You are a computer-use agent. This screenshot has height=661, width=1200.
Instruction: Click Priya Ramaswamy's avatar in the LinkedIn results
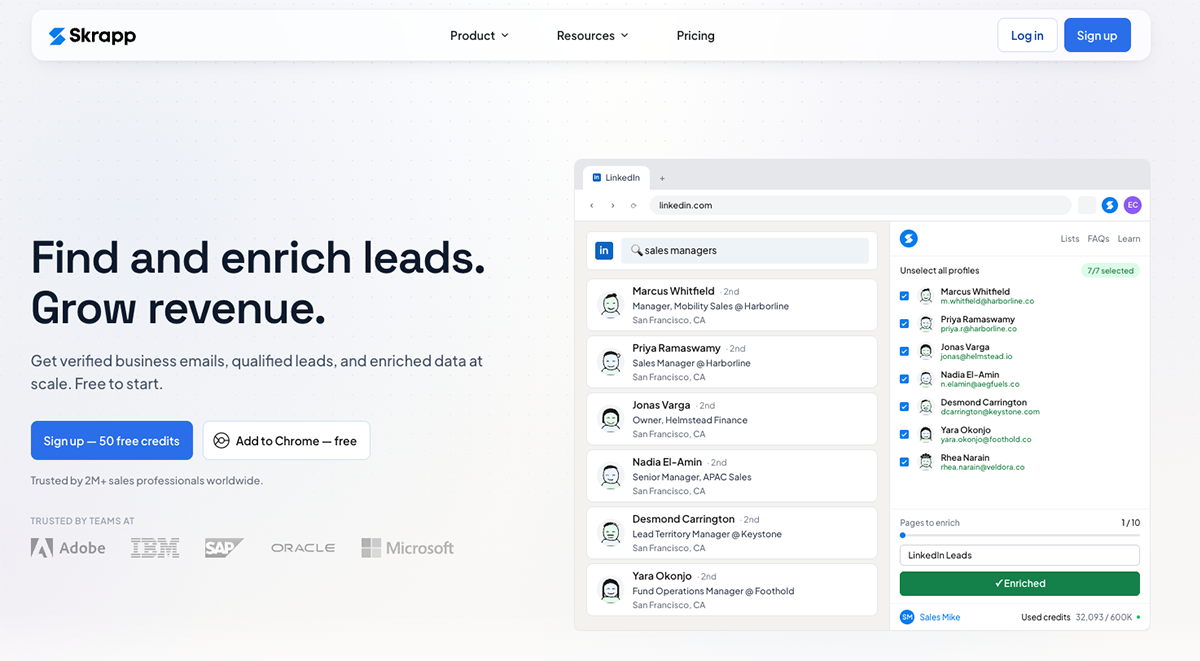point(610,362)
